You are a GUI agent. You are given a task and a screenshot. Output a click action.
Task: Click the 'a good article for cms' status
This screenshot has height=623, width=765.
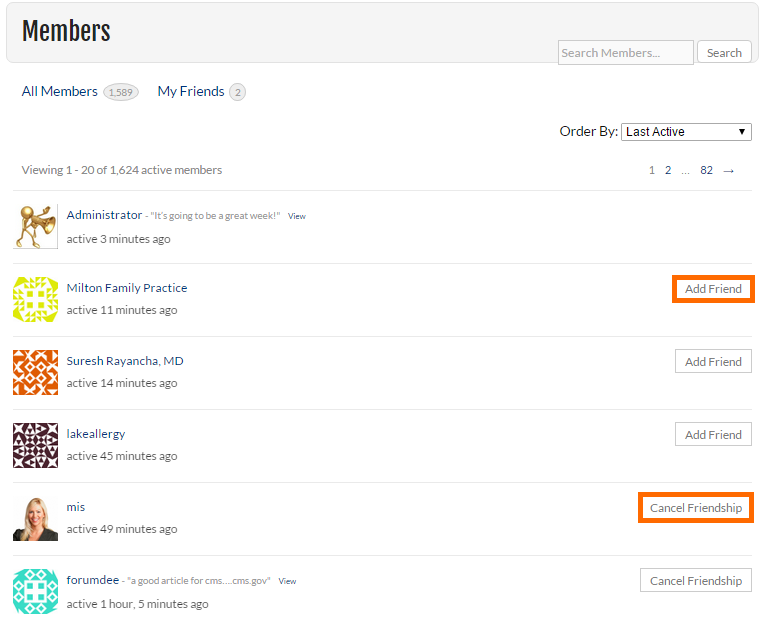click(199, 581)
